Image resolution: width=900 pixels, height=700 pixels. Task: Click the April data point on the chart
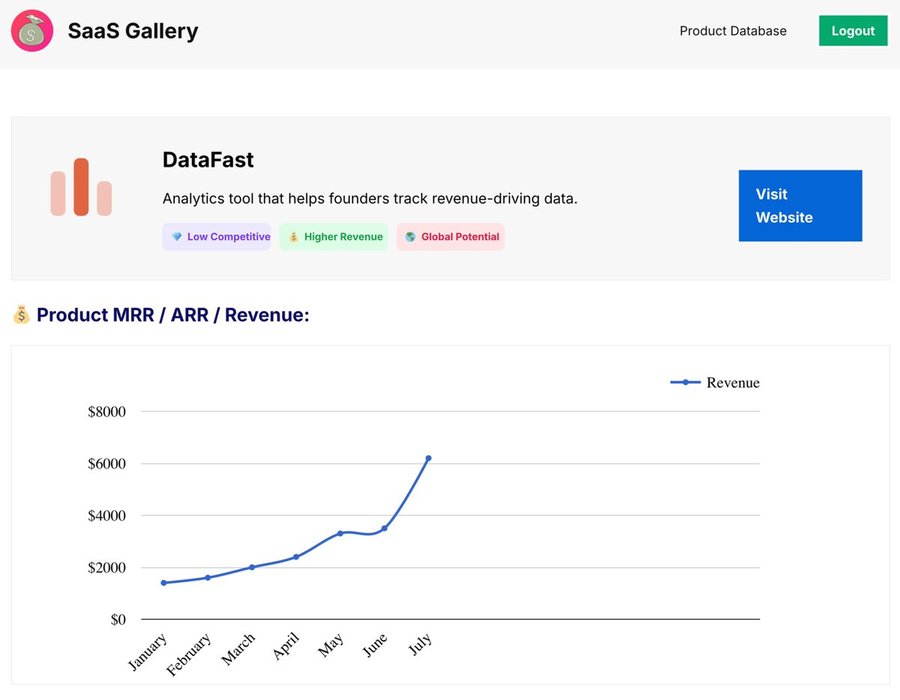pos(296,557)
